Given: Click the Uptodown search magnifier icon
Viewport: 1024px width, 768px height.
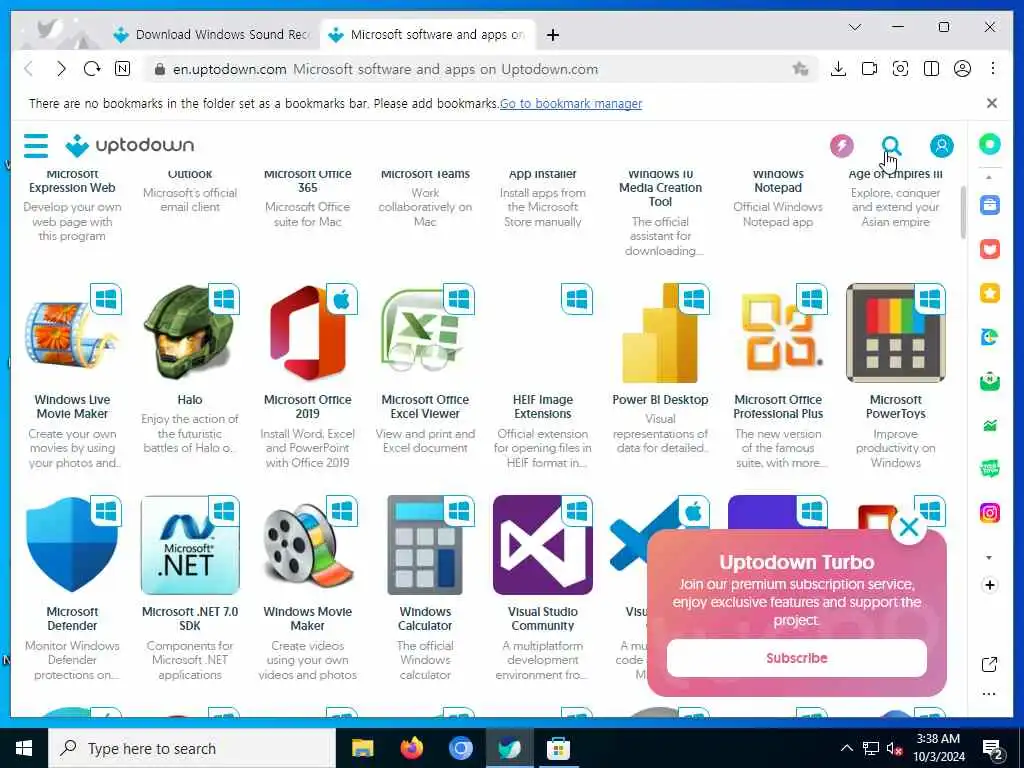Looking at the screenshot, I should coord(891,145).
